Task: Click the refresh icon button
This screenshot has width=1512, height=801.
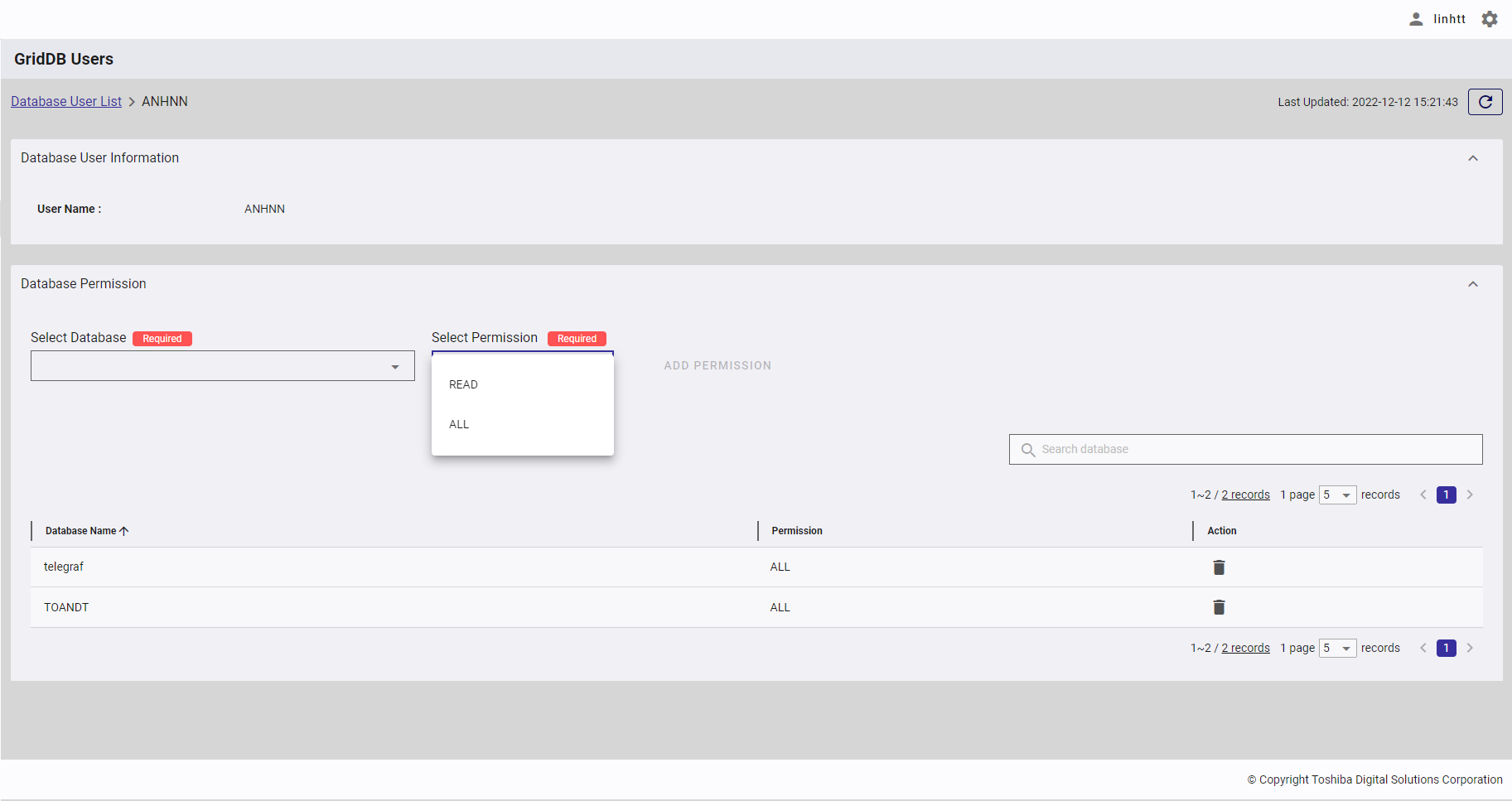Action: 1485,102
